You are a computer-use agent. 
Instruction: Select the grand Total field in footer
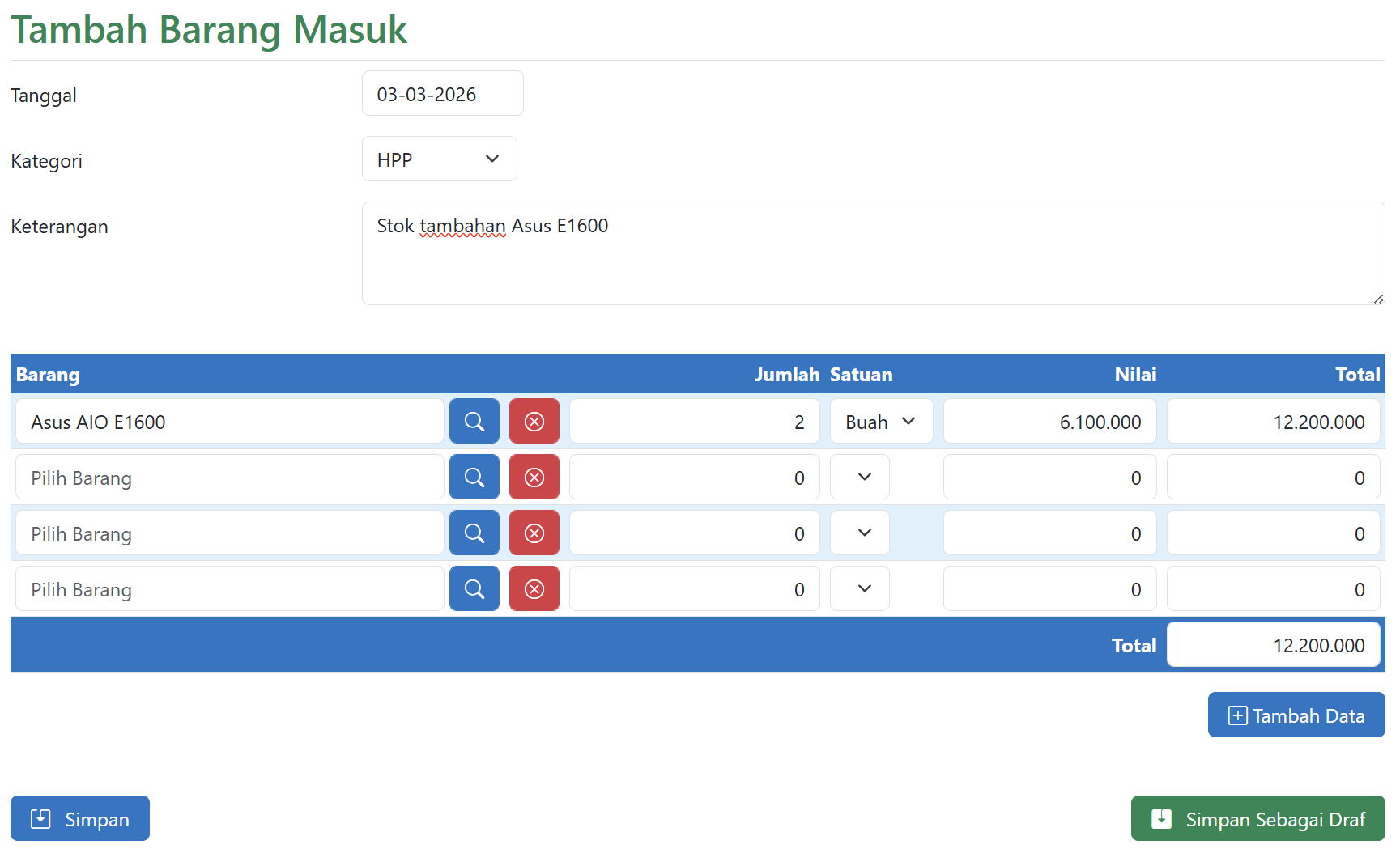[1274, 644]
